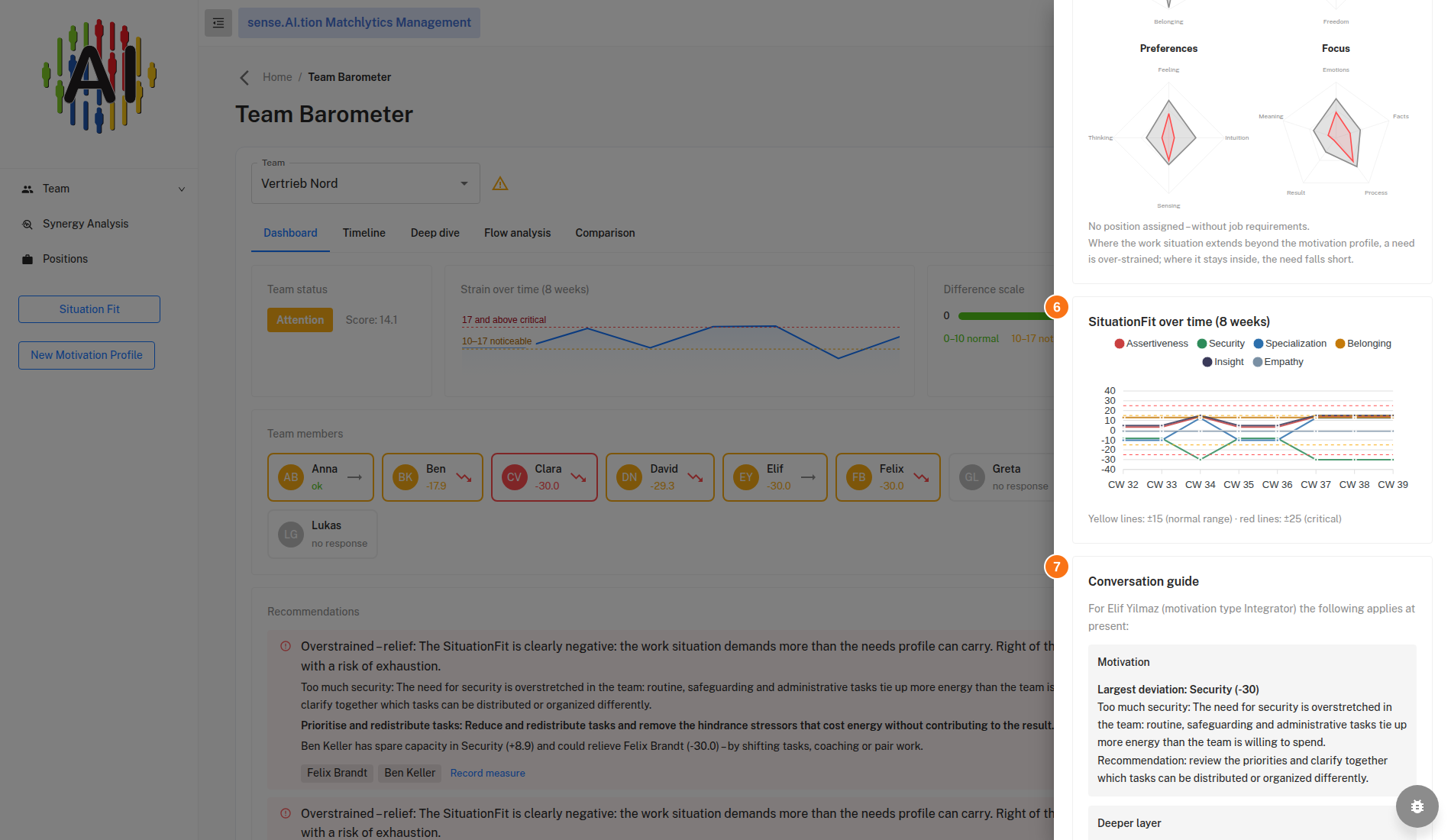Click the Positions briefcase icon
The image size is (1451, 840).
tap(27, 260)
